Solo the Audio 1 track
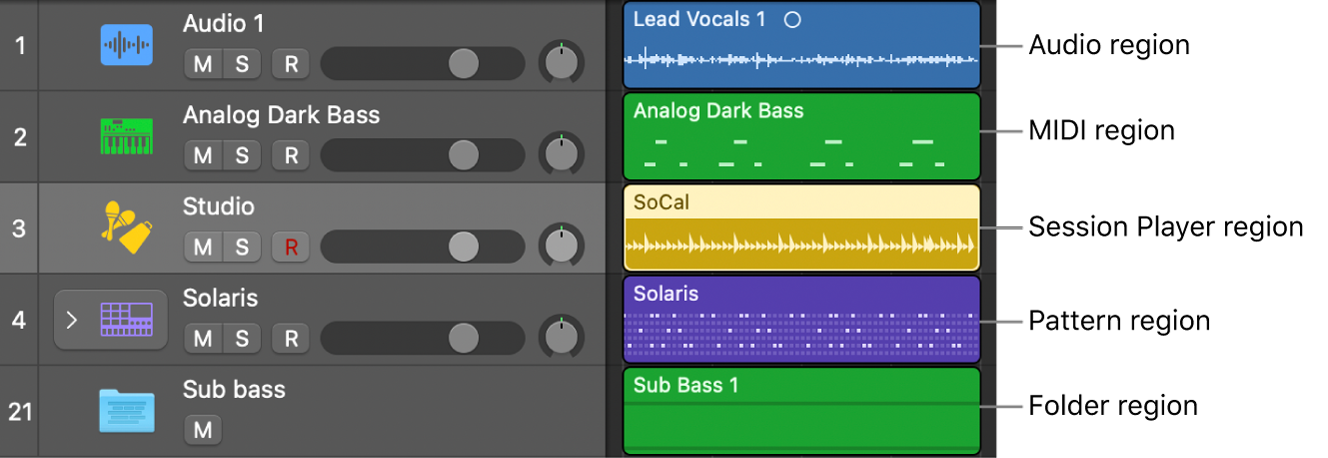The height and width of the screenshot is (458, 1328). (x=242, y=65)
